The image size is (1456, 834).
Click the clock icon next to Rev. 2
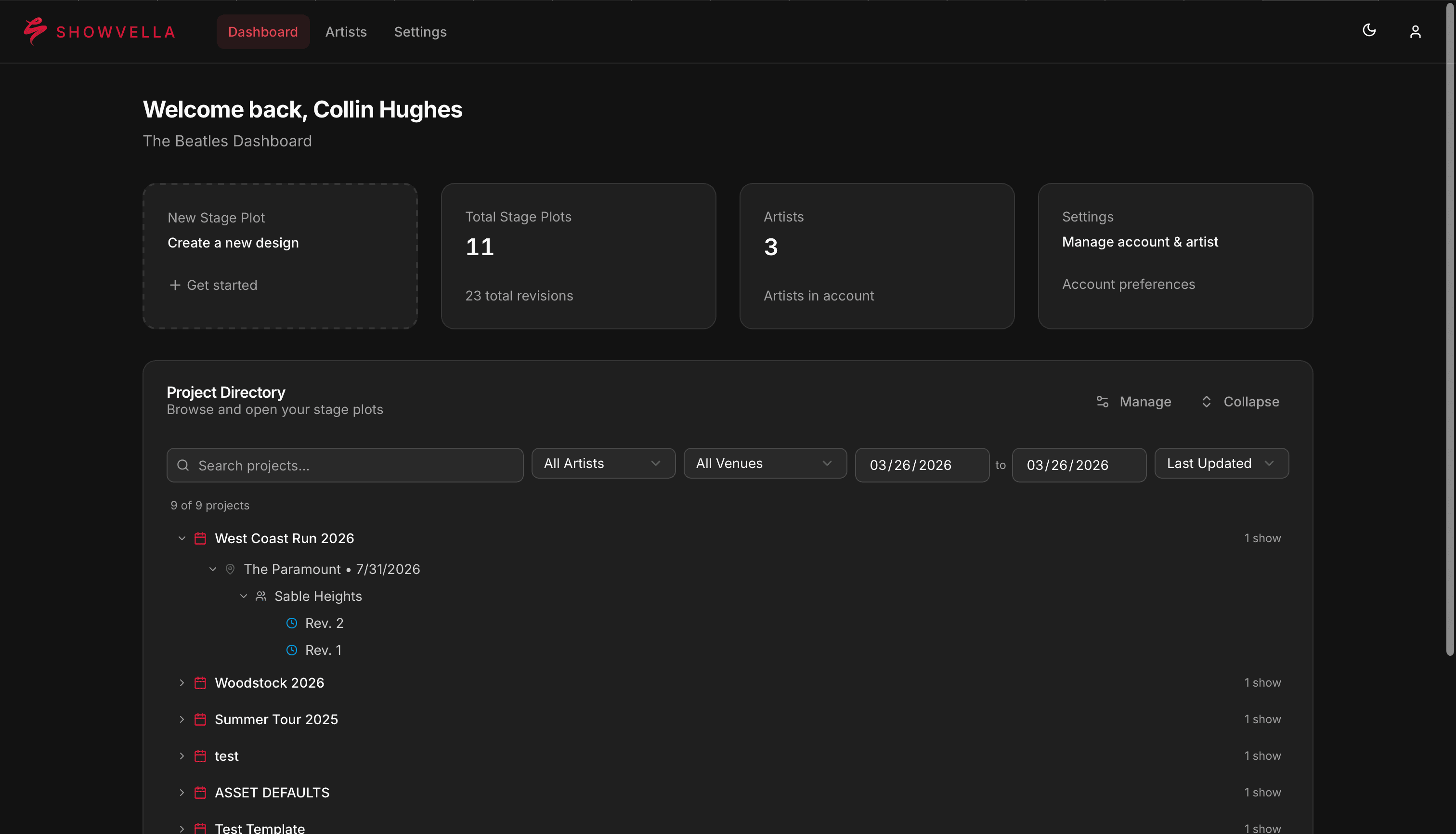pos(292,623)
